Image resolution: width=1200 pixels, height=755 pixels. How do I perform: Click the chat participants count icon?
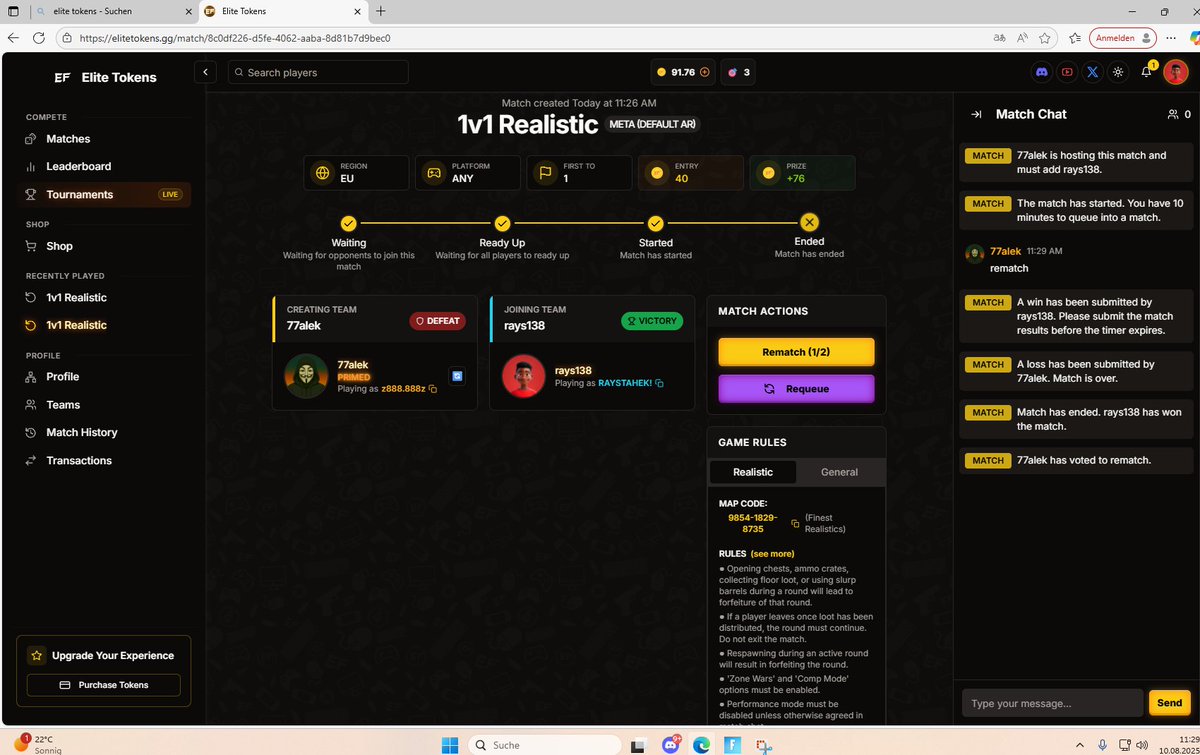point(1179,114)
